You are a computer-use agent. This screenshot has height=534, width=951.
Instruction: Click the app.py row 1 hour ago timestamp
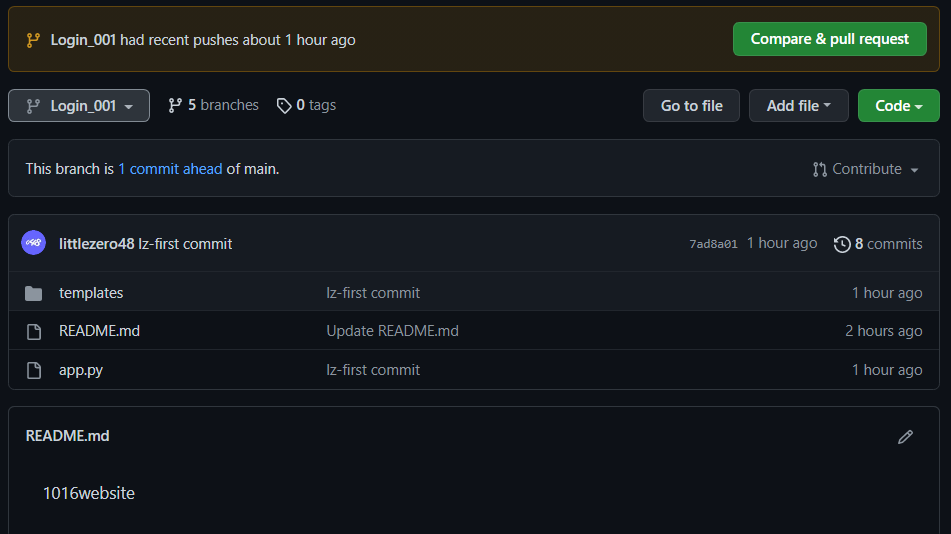coord(887,370)
